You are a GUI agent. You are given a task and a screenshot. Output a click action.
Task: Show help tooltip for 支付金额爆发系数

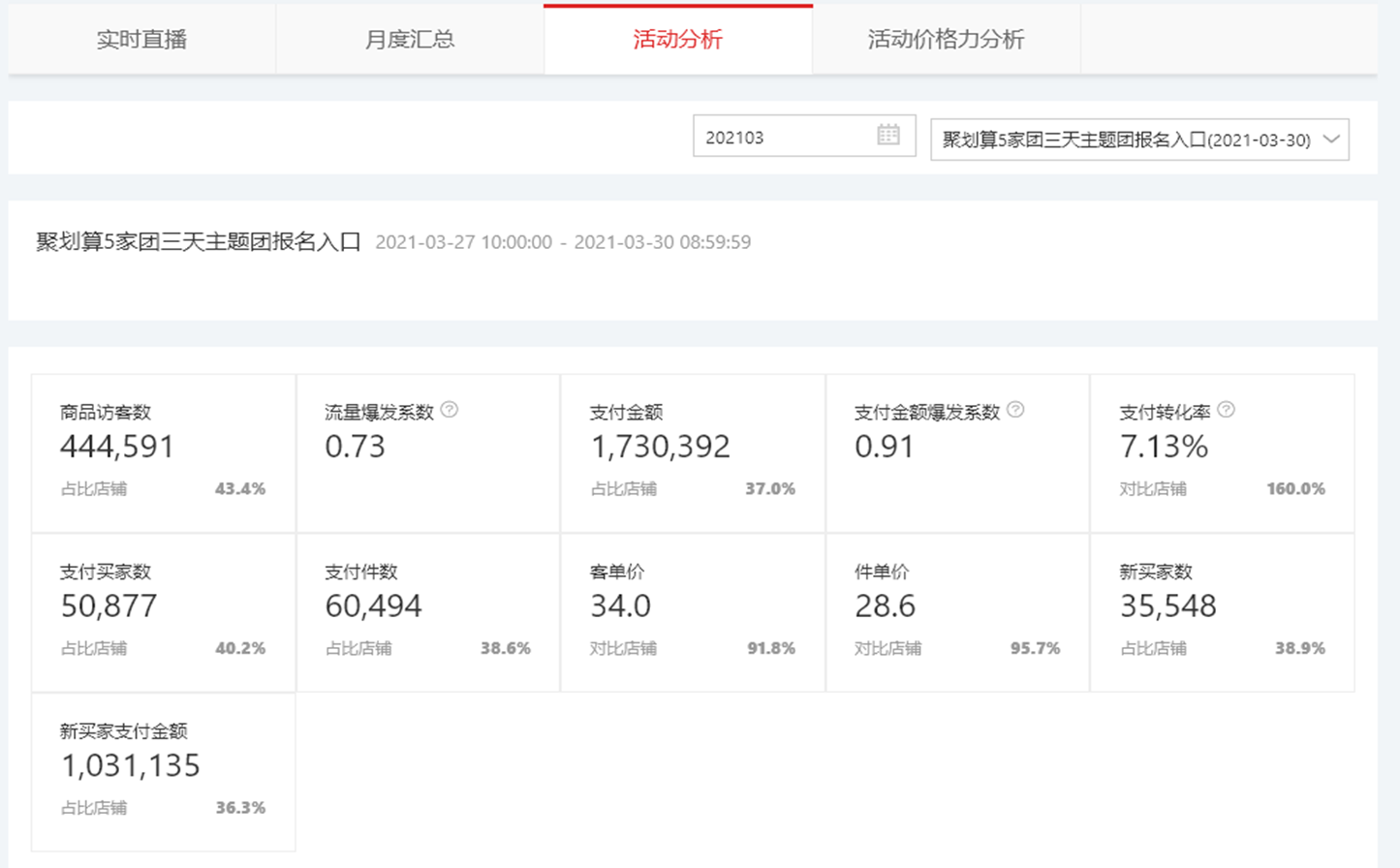(1015, 410)
